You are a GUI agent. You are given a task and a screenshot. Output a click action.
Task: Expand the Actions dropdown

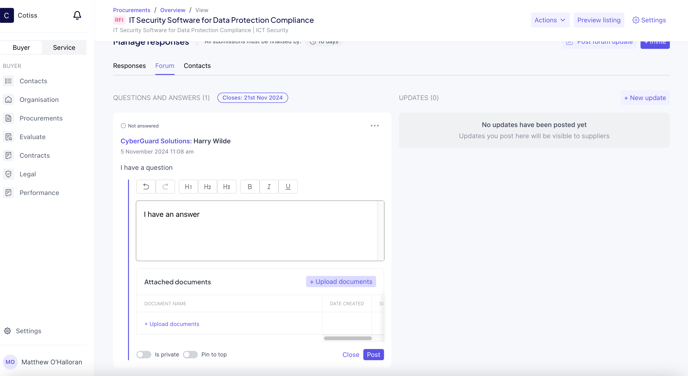pyautogui.click(x=550, y=20)
